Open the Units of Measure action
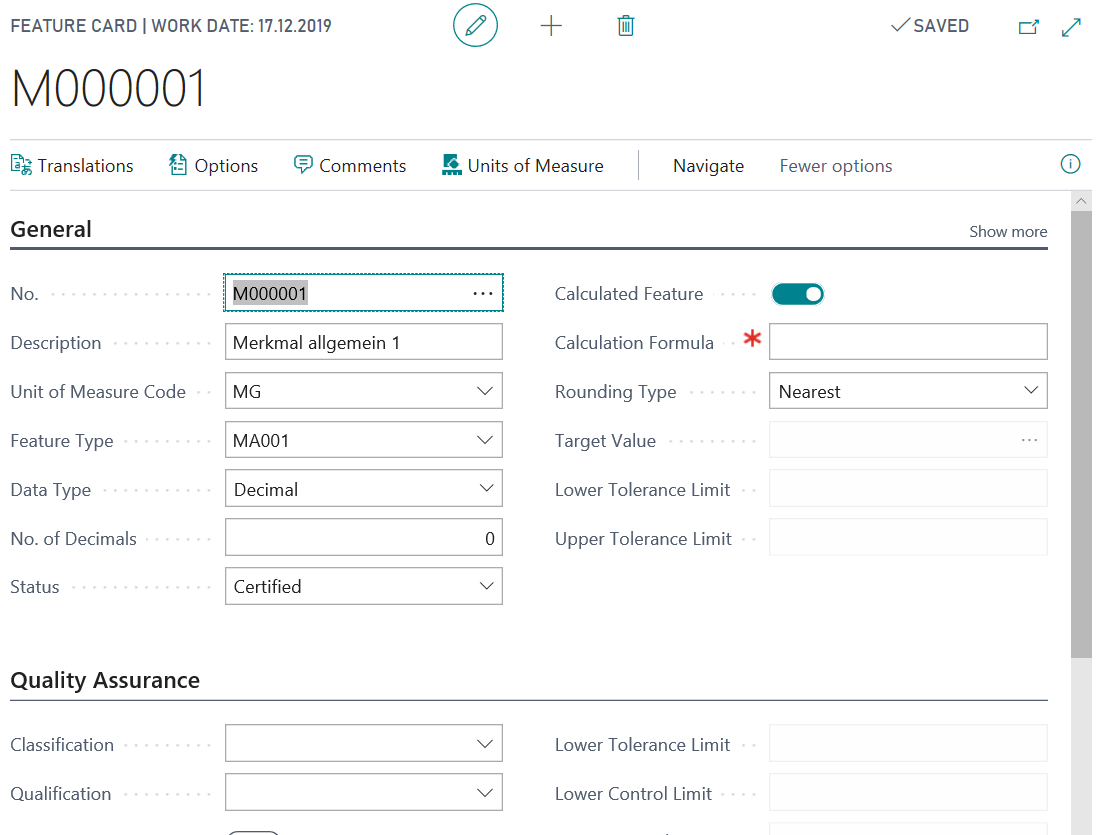 [522, 166]
